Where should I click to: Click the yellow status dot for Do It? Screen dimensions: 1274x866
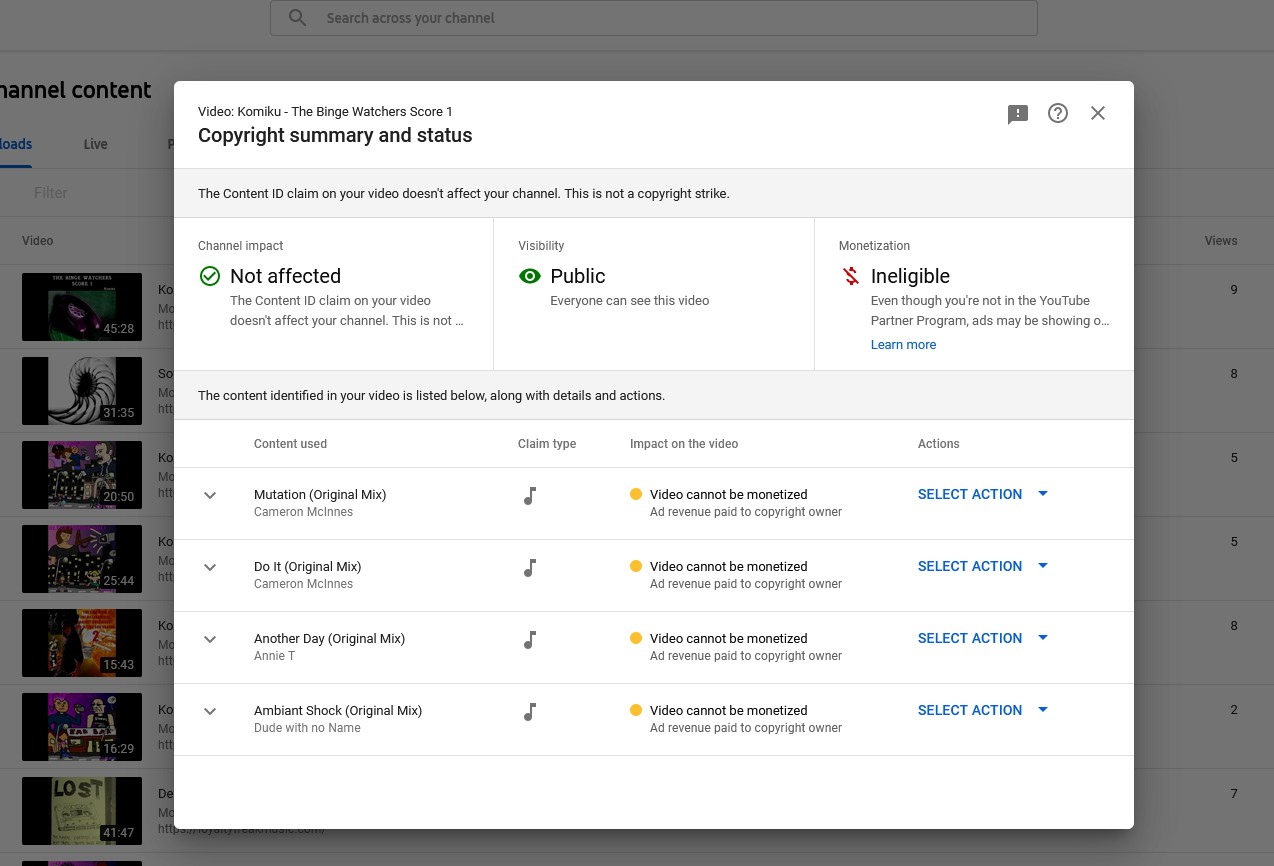click(636, 566)
